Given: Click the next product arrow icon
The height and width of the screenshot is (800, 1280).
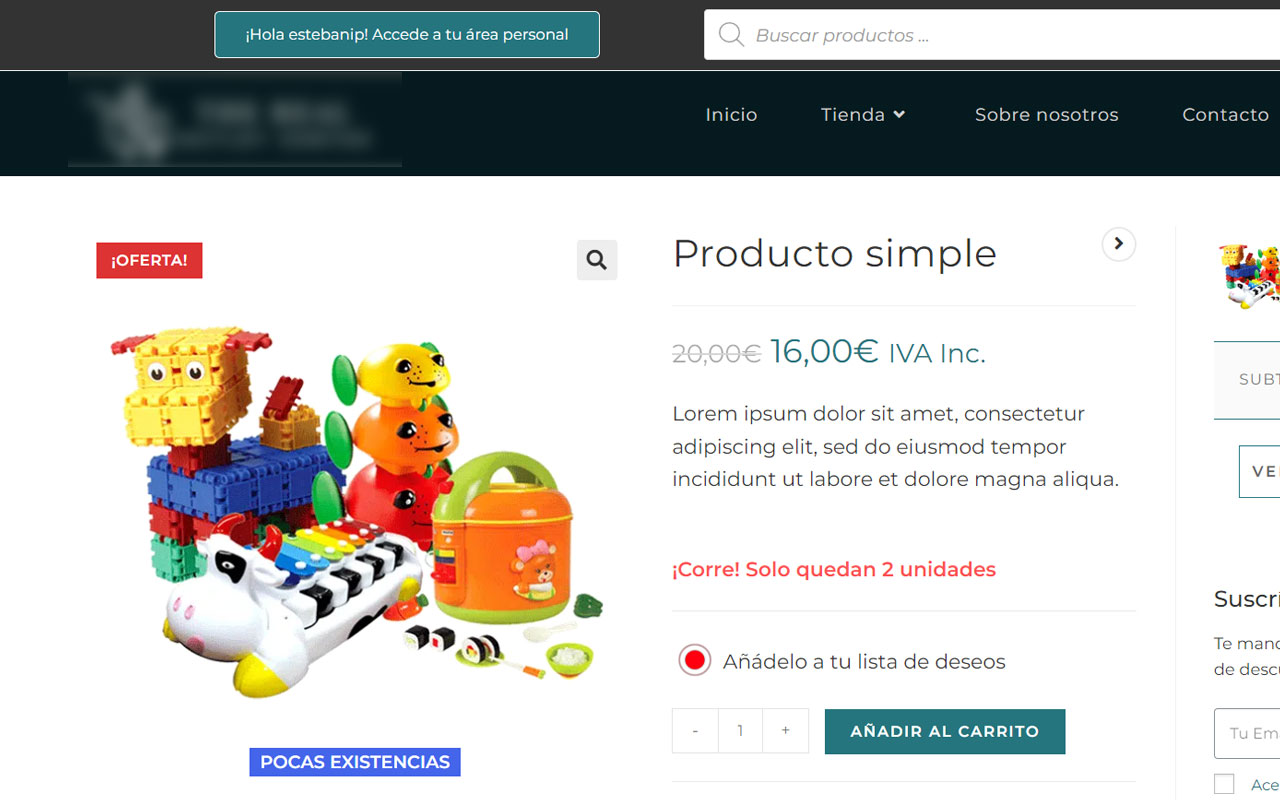Looking at the screenshot, I should (x=1118, y=244).
